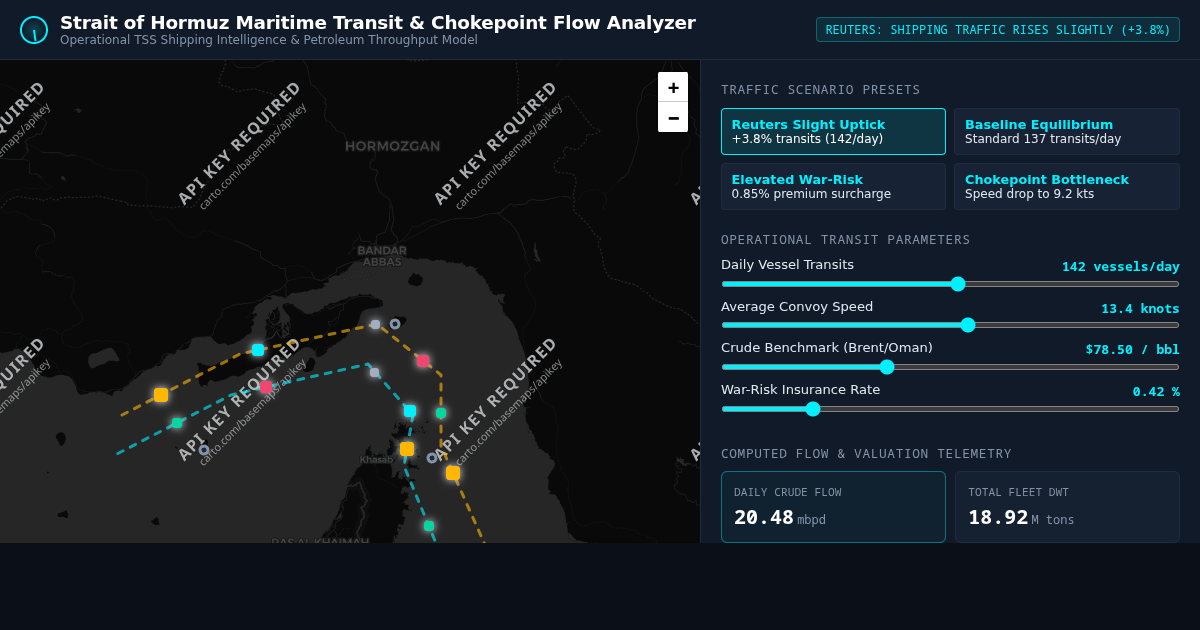Select green vessel marker on amber dashed lane
The width and height of the screenshot is (1200, 630).
(x=441, y=413)
